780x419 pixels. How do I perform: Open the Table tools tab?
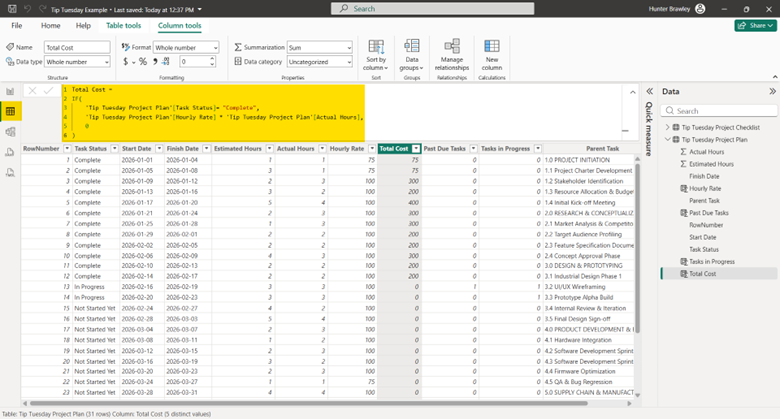(x=124, y=25)
